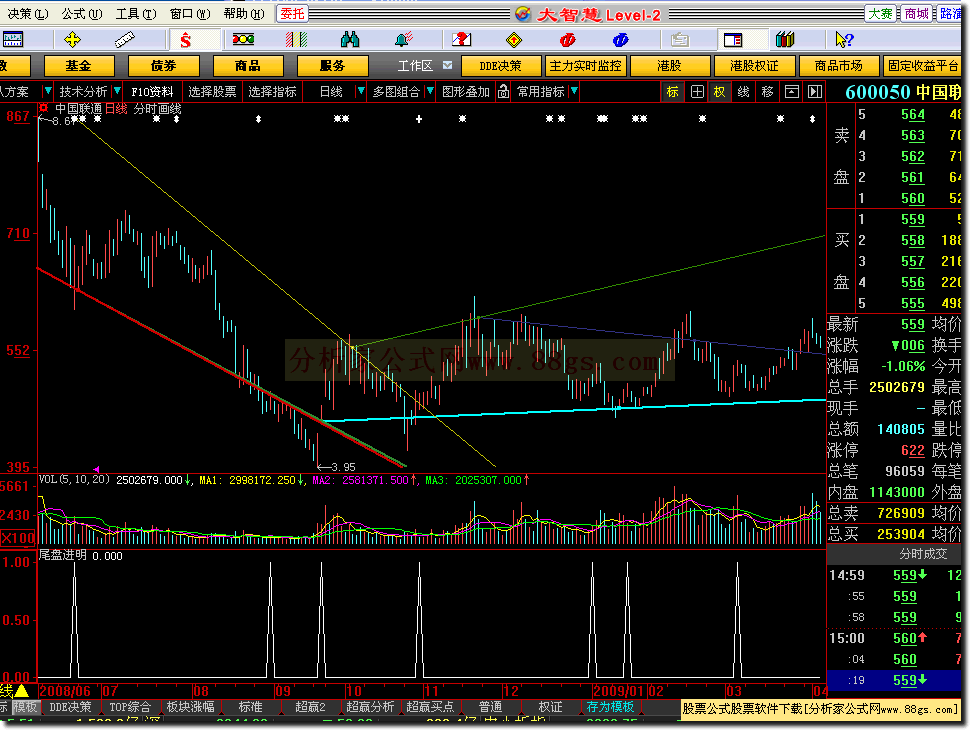Click the red gear icon beside 中国联通
Viewport: 973px width, 732px height.
click(x=43, y=109)
